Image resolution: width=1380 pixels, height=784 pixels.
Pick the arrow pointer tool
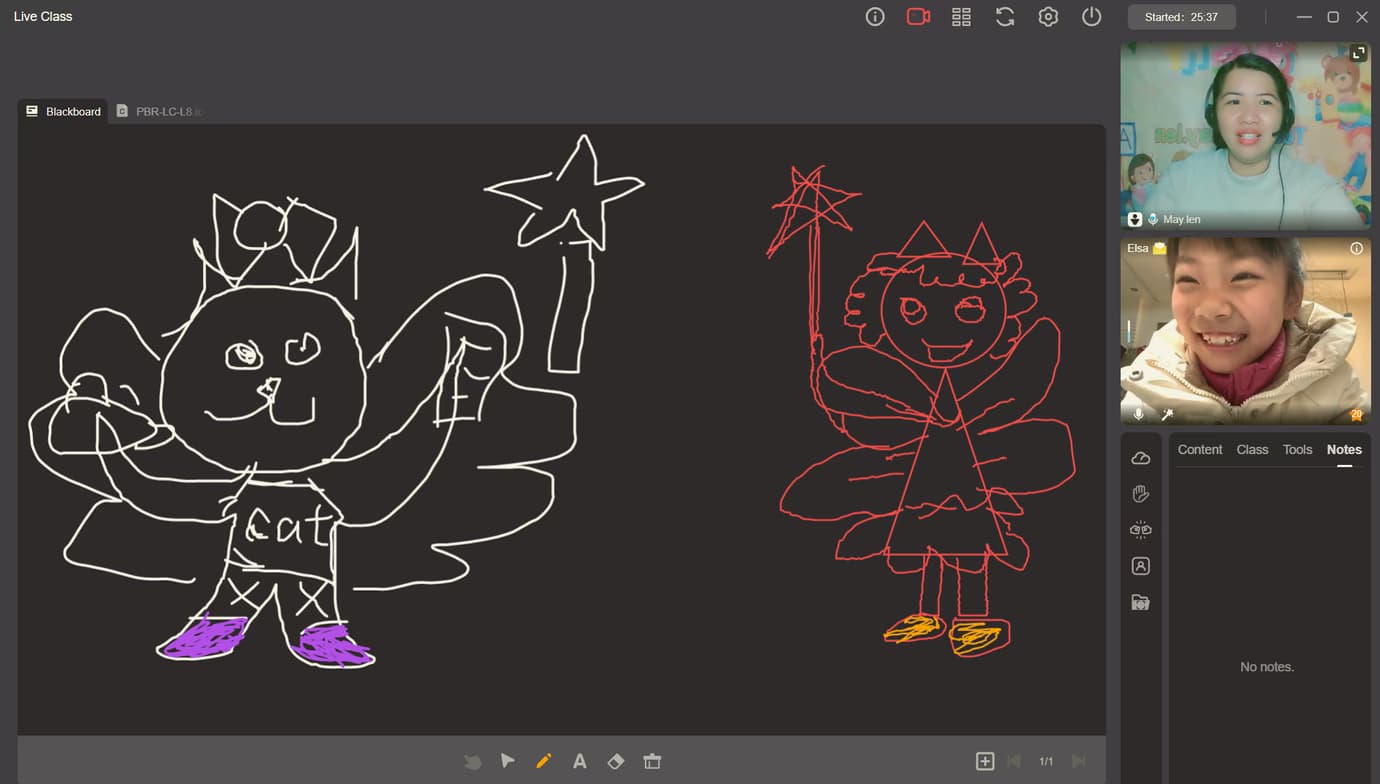point(508,761)
